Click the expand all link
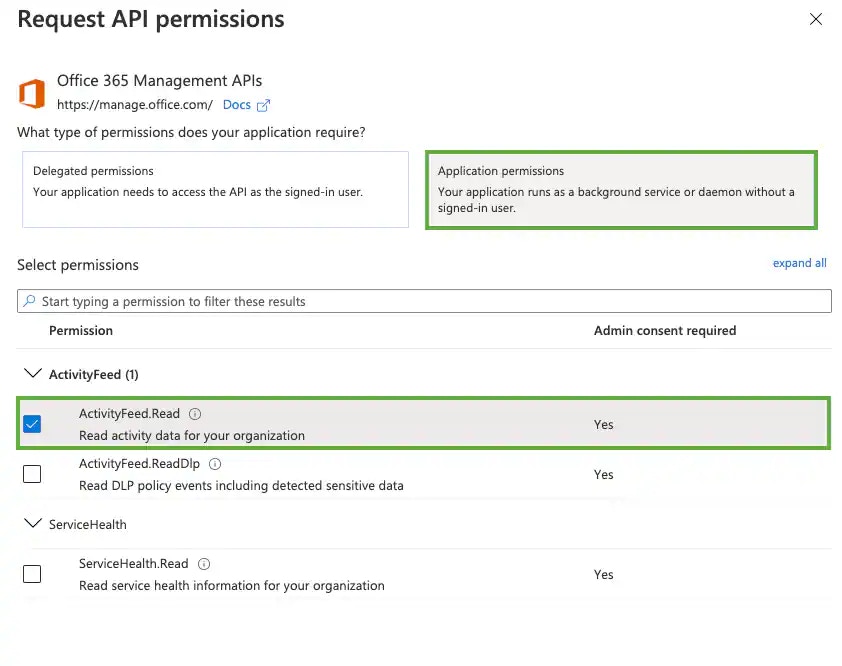The image size is (842, 666). pyautogui.click(x=799, y=263)
